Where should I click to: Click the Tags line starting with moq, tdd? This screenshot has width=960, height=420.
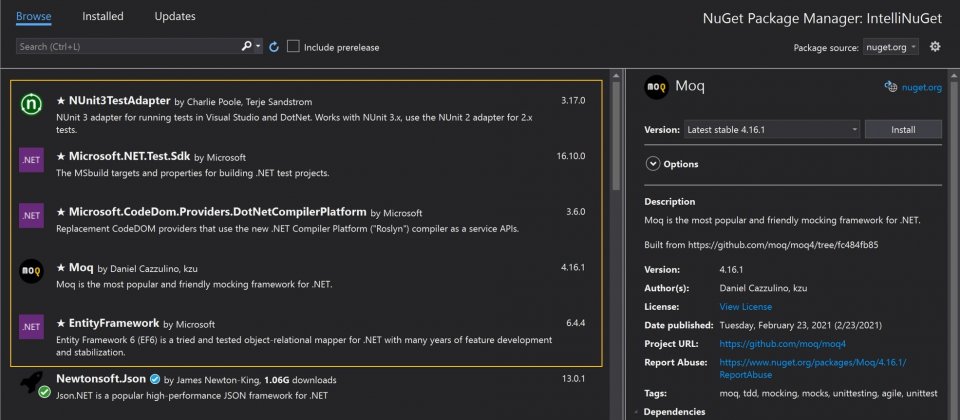point(828,394)
